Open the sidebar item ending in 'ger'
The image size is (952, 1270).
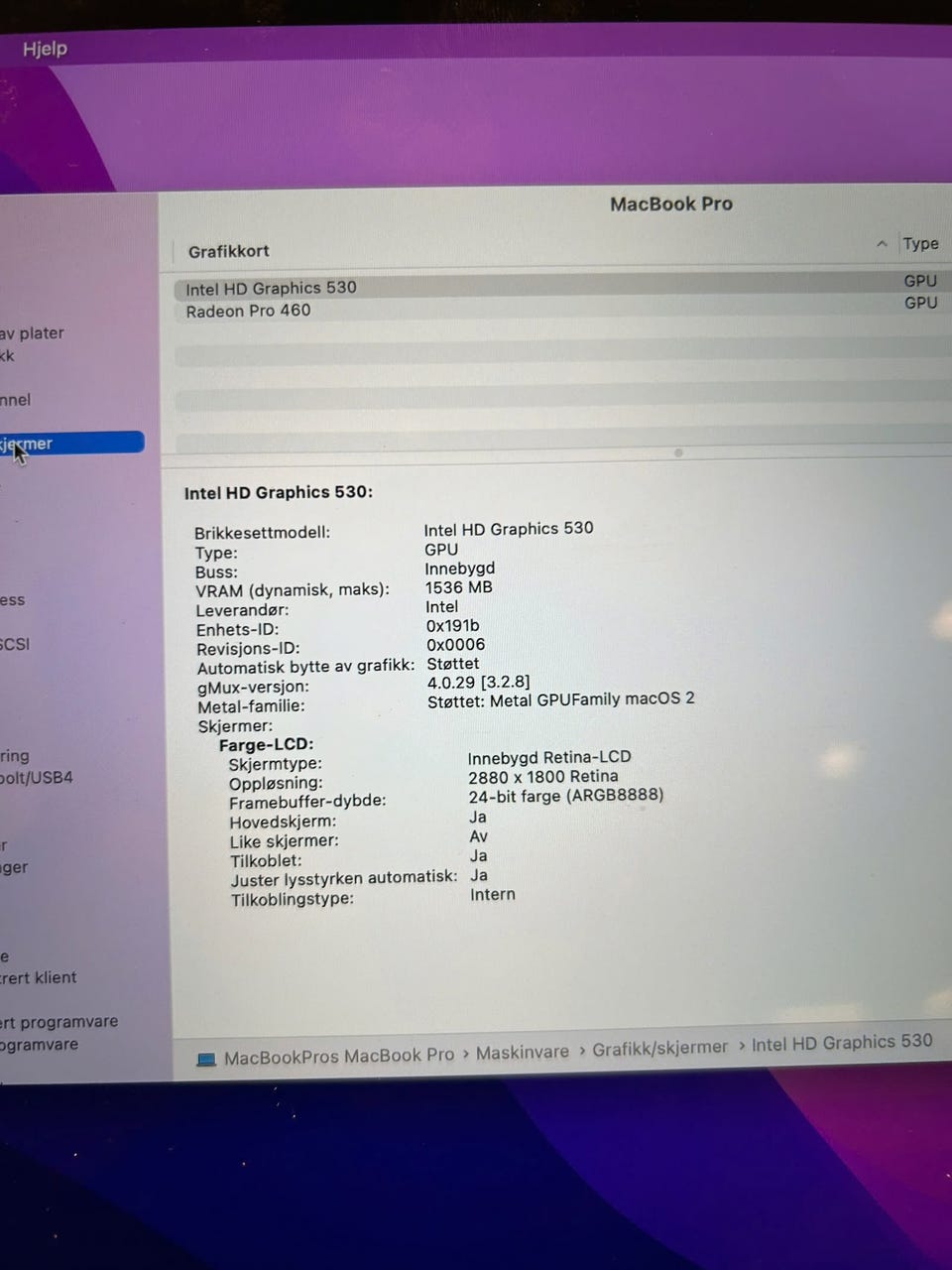(x=14, y=867)
